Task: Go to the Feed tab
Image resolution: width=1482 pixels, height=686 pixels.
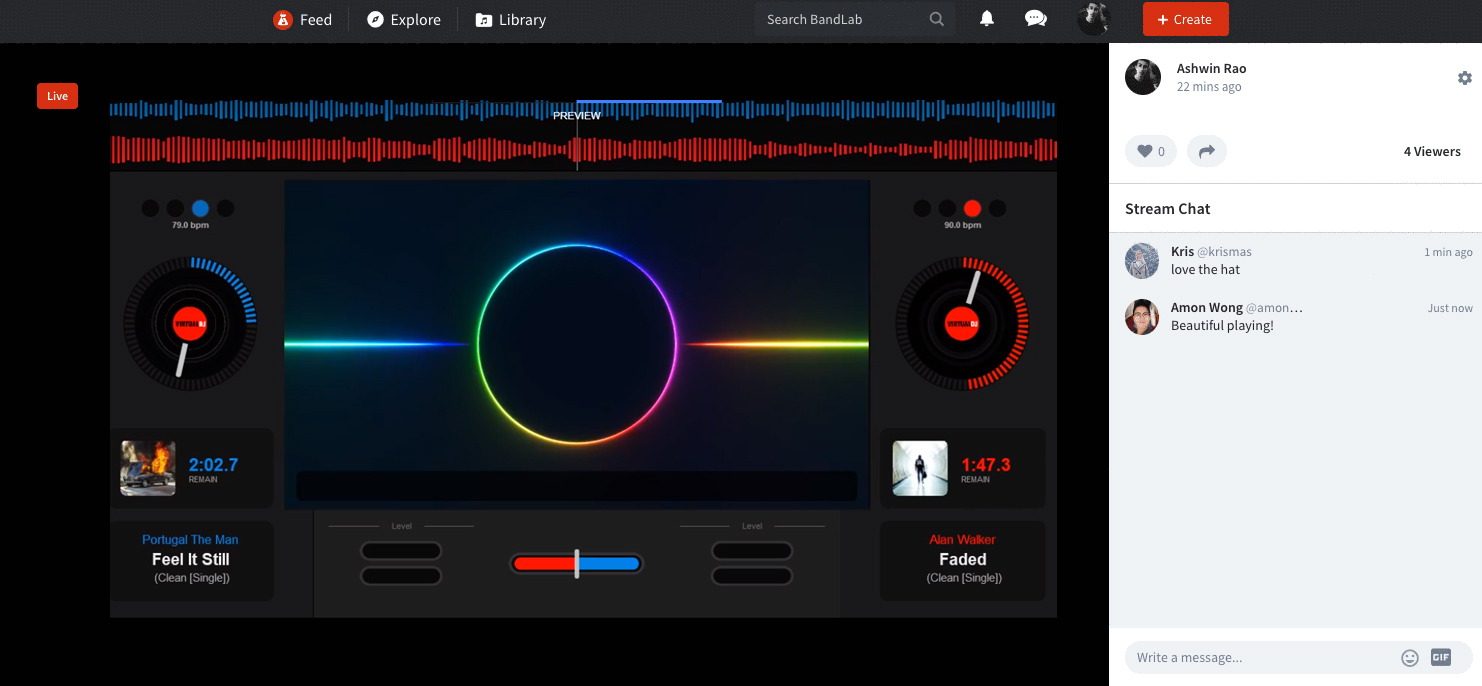Action: coord(303,19)
